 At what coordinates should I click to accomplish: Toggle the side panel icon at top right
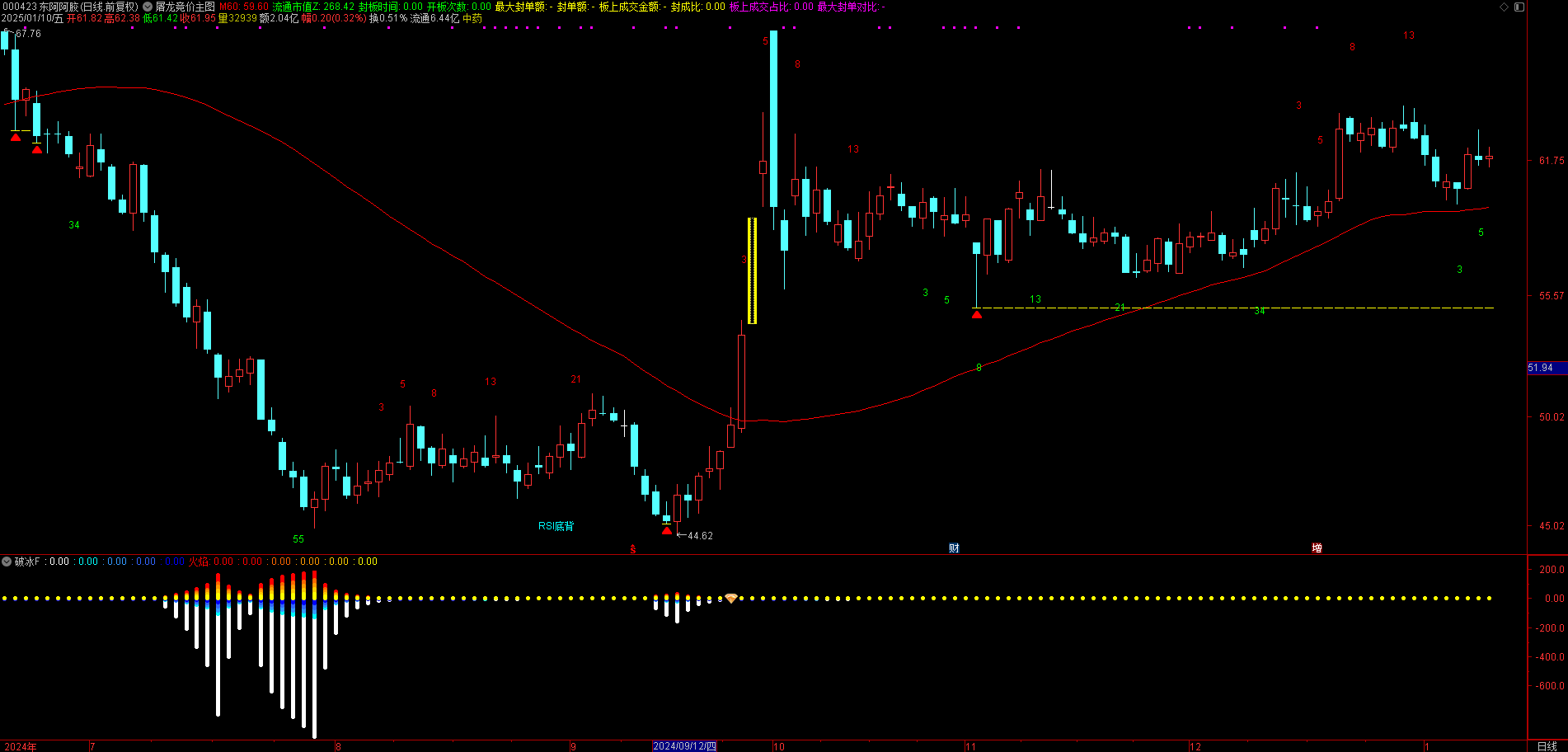click(1519, 7)
